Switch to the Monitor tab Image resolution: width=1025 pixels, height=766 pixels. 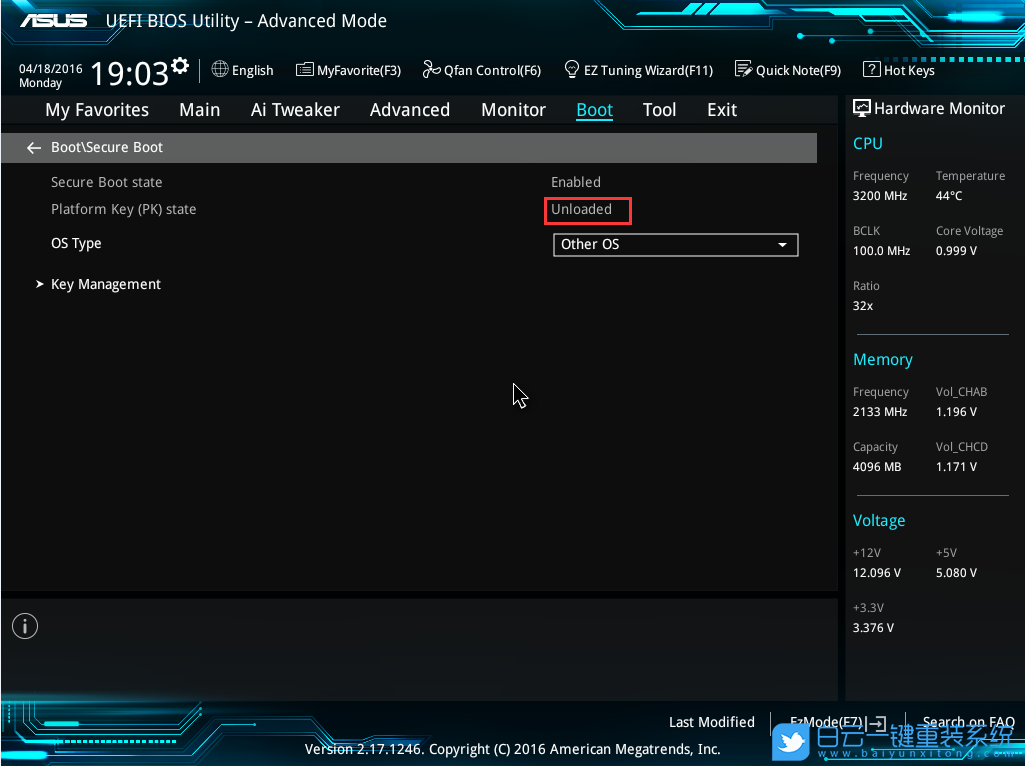coord(513,110)
